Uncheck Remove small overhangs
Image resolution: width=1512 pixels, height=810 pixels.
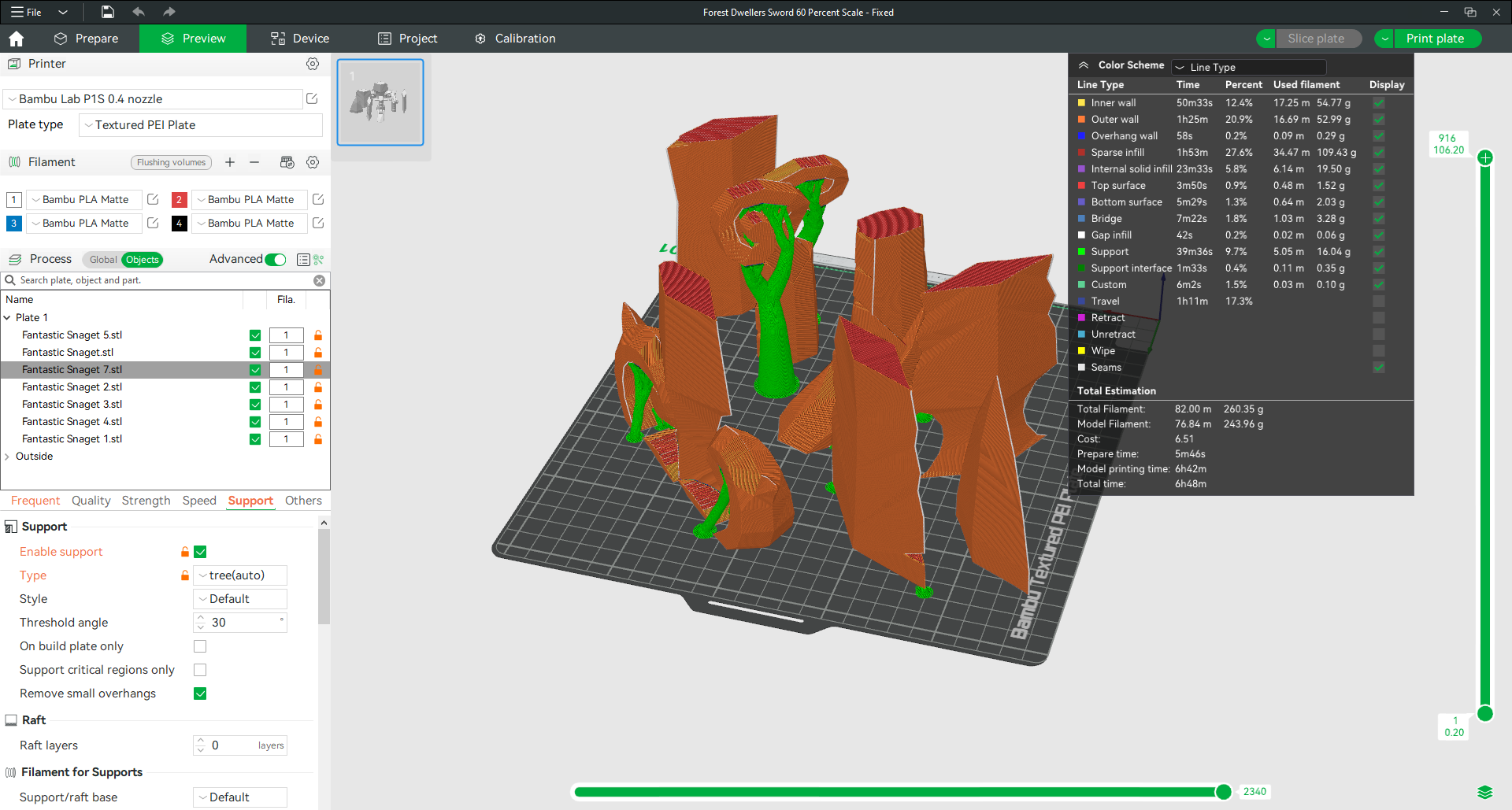tap(200, 693)
